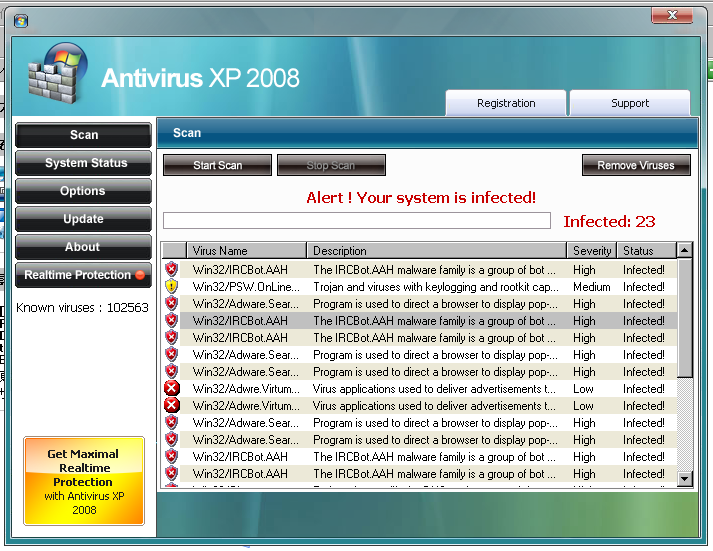The height and width of the screenshot is (551, 713).
Task: Click the scan progress bar
Action: (356, 221)
